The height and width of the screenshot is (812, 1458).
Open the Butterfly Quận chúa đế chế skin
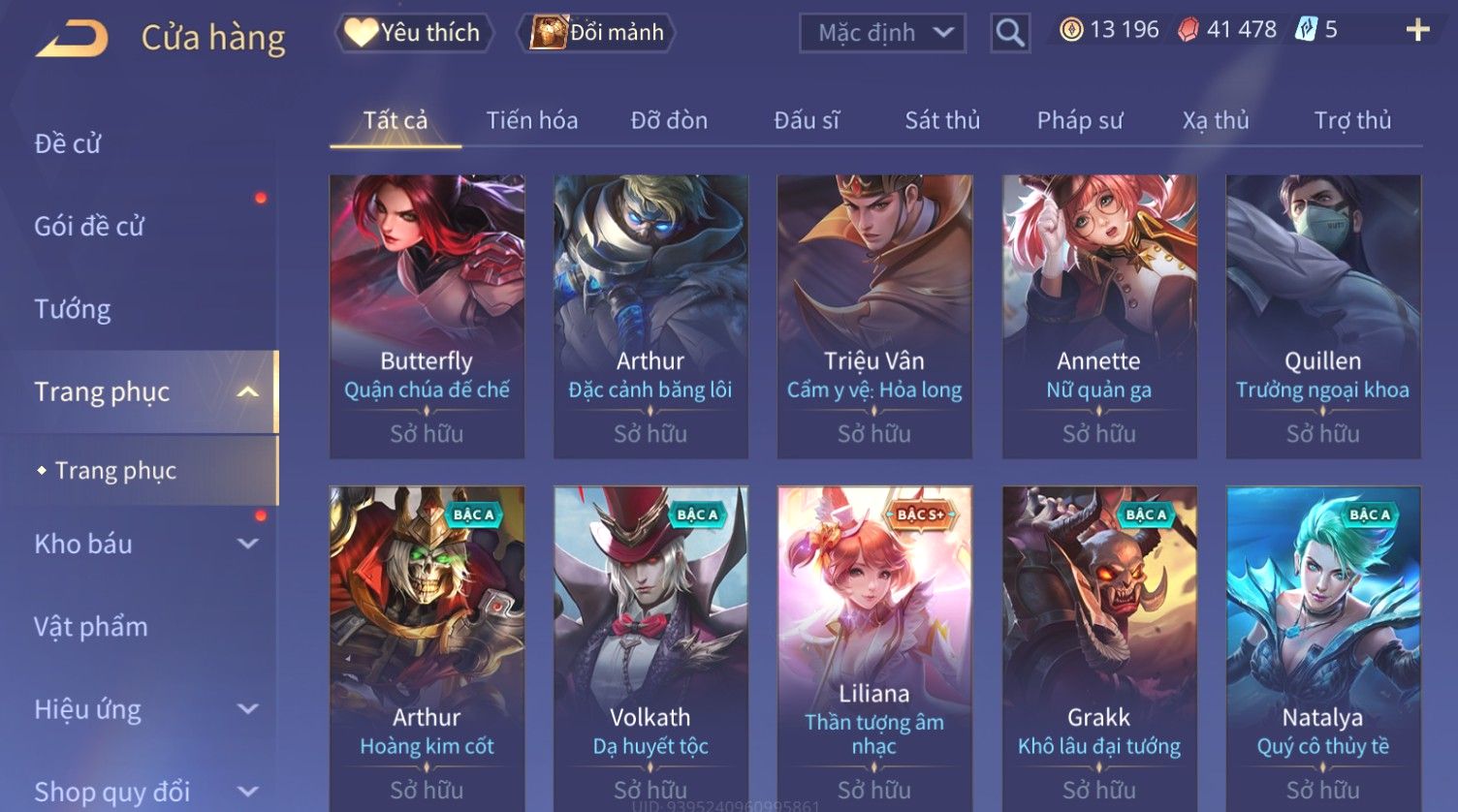pyautogui.click(x=427, y=317)
